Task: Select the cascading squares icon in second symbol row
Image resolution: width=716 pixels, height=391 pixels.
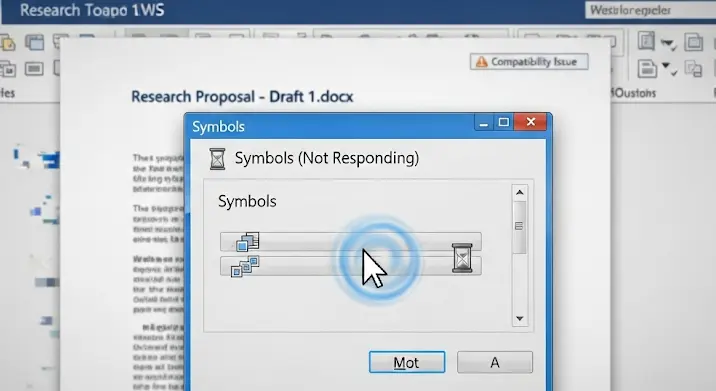Action: tap(245, 266)
